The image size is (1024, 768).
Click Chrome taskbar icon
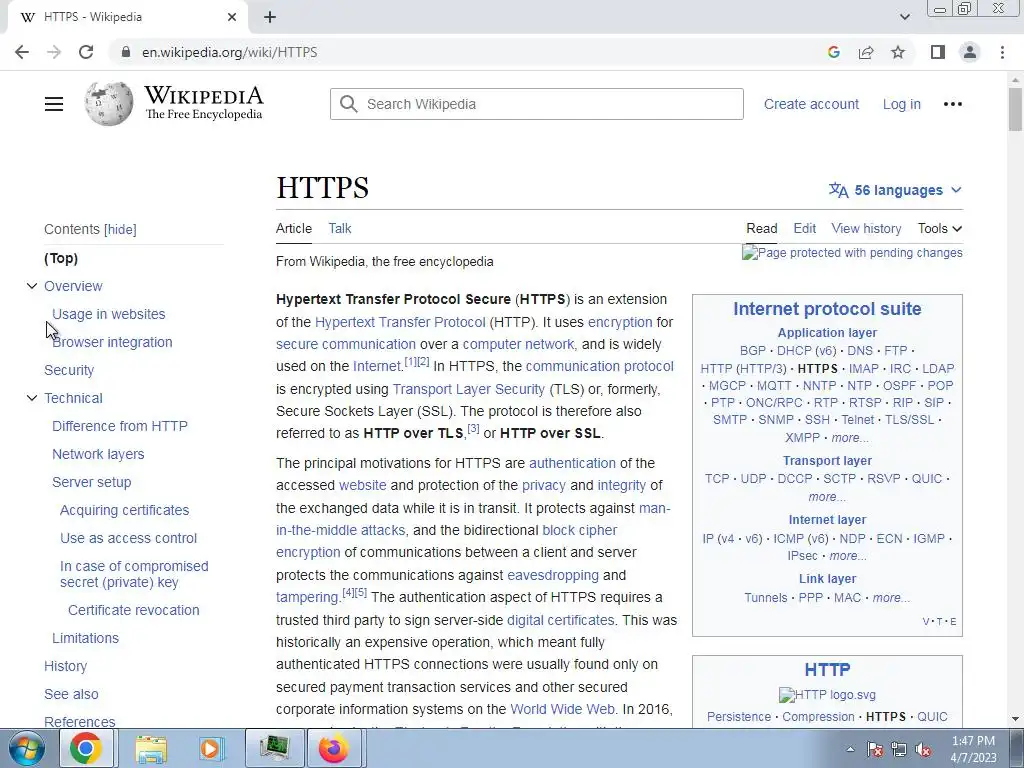tap(86, 748)
